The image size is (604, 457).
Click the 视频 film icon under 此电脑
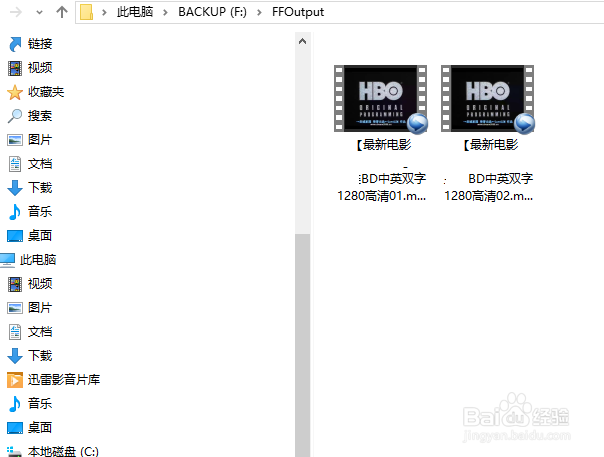(15, 284)
